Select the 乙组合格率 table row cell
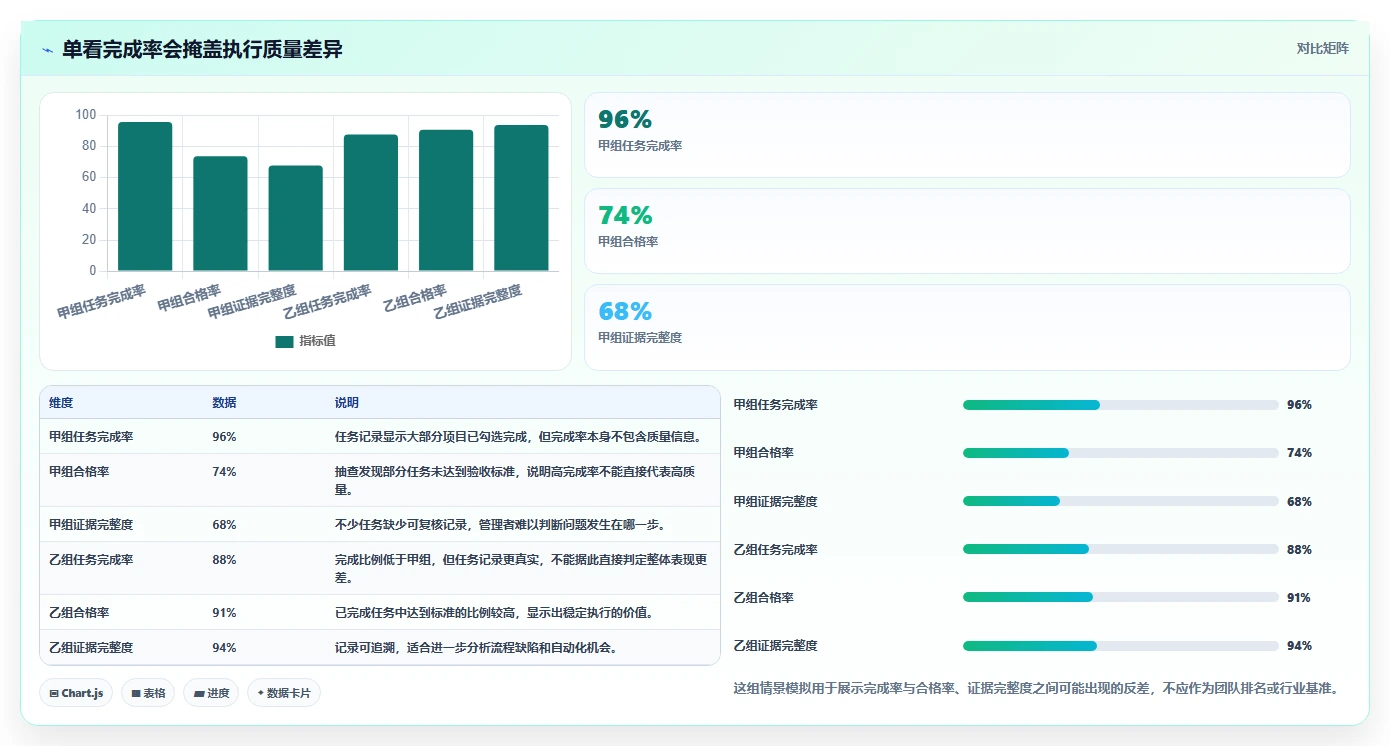The height and width of the screenshot is (746, 1390). pos(79,613)
